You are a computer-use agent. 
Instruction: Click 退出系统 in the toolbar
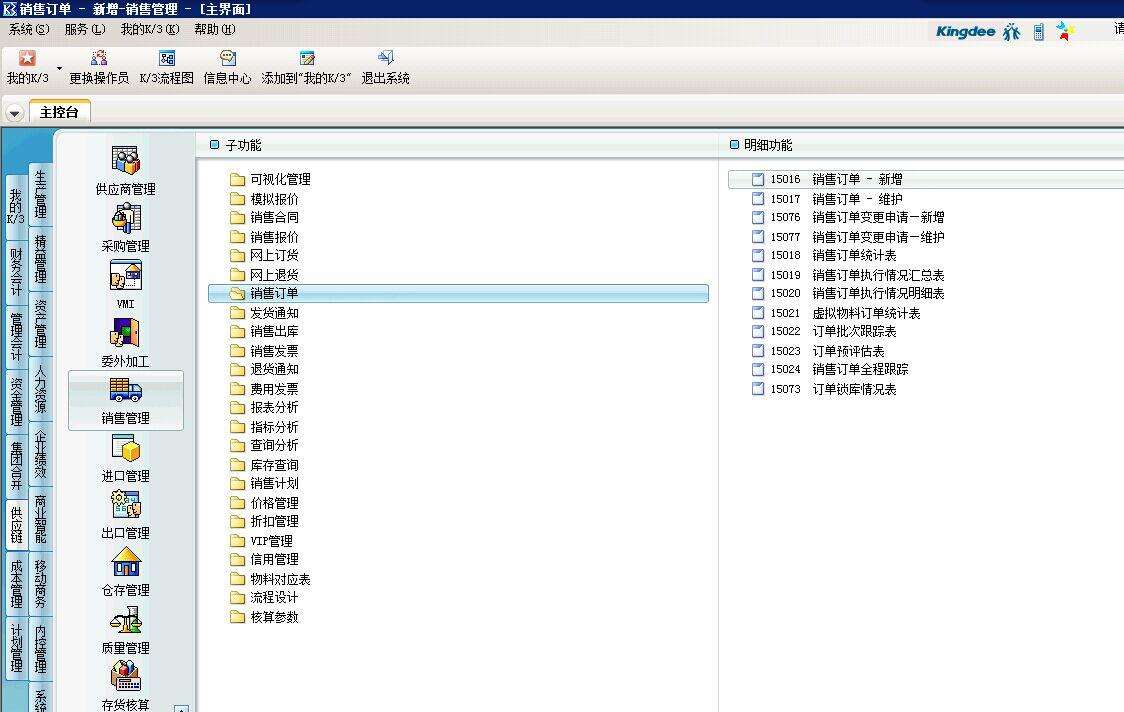coord(385,59)
